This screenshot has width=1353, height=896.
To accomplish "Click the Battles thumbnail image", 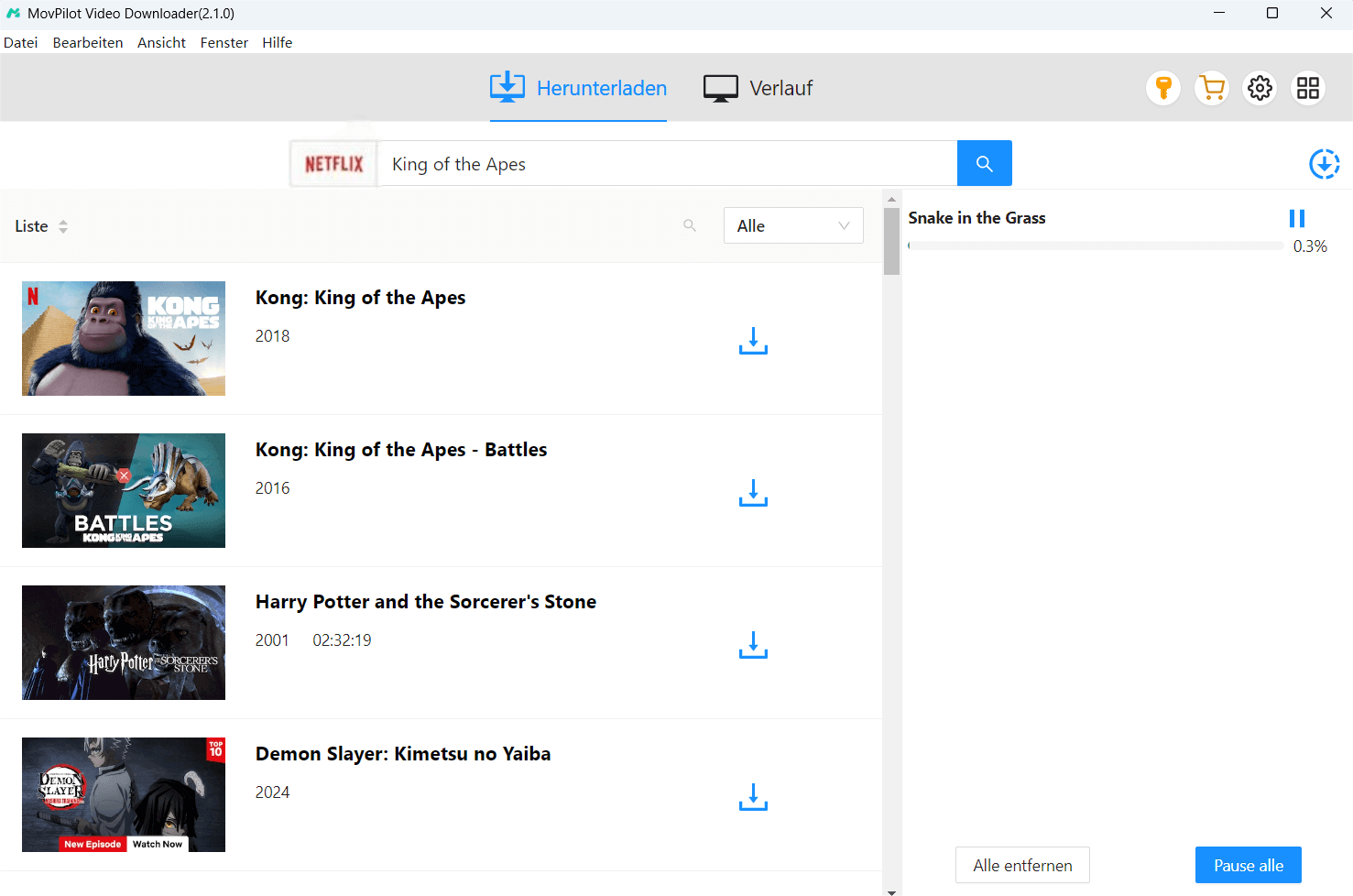I will (x=124, y=490).
